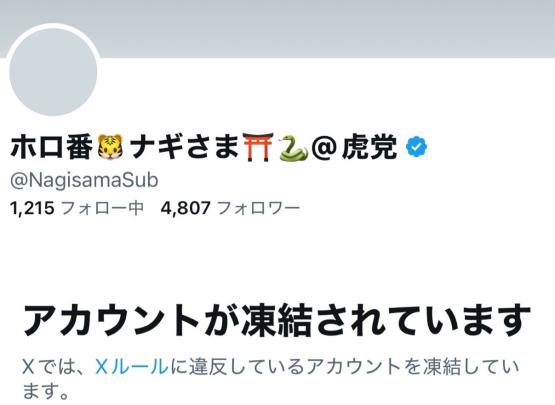Image resolution: width=555 pixels, height=405 pixels.
Task: Open the 4,807 followers count
Action: point(185,208)
